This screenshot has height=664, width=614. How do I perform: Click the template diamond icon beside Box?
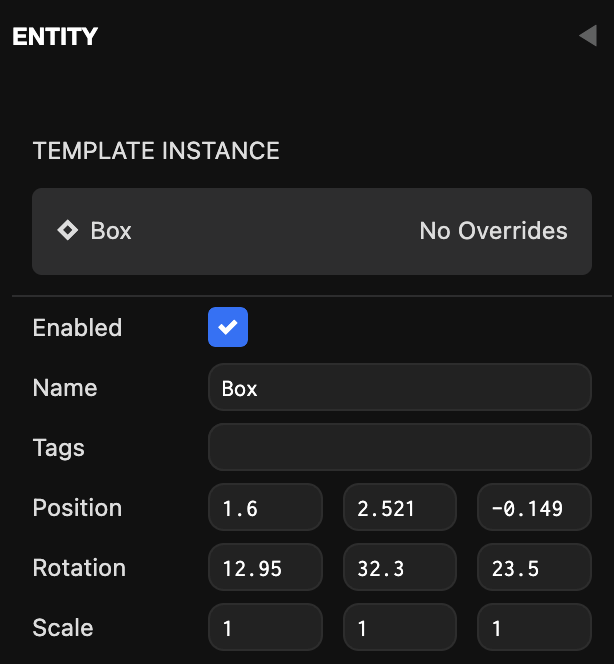(67, 231)
